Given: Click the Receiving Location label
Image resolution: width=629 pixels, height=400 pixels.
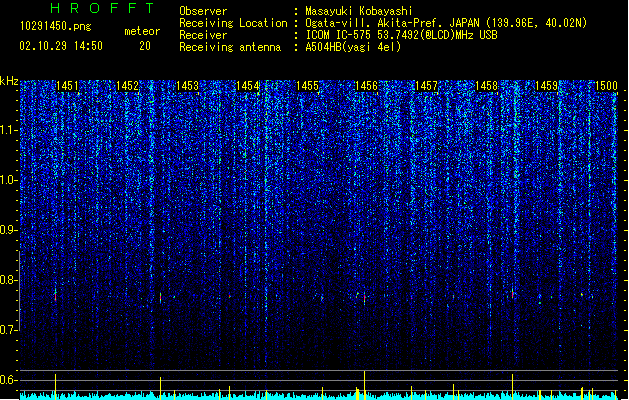Looking at the screenshot, I should [x=233, y=23].
